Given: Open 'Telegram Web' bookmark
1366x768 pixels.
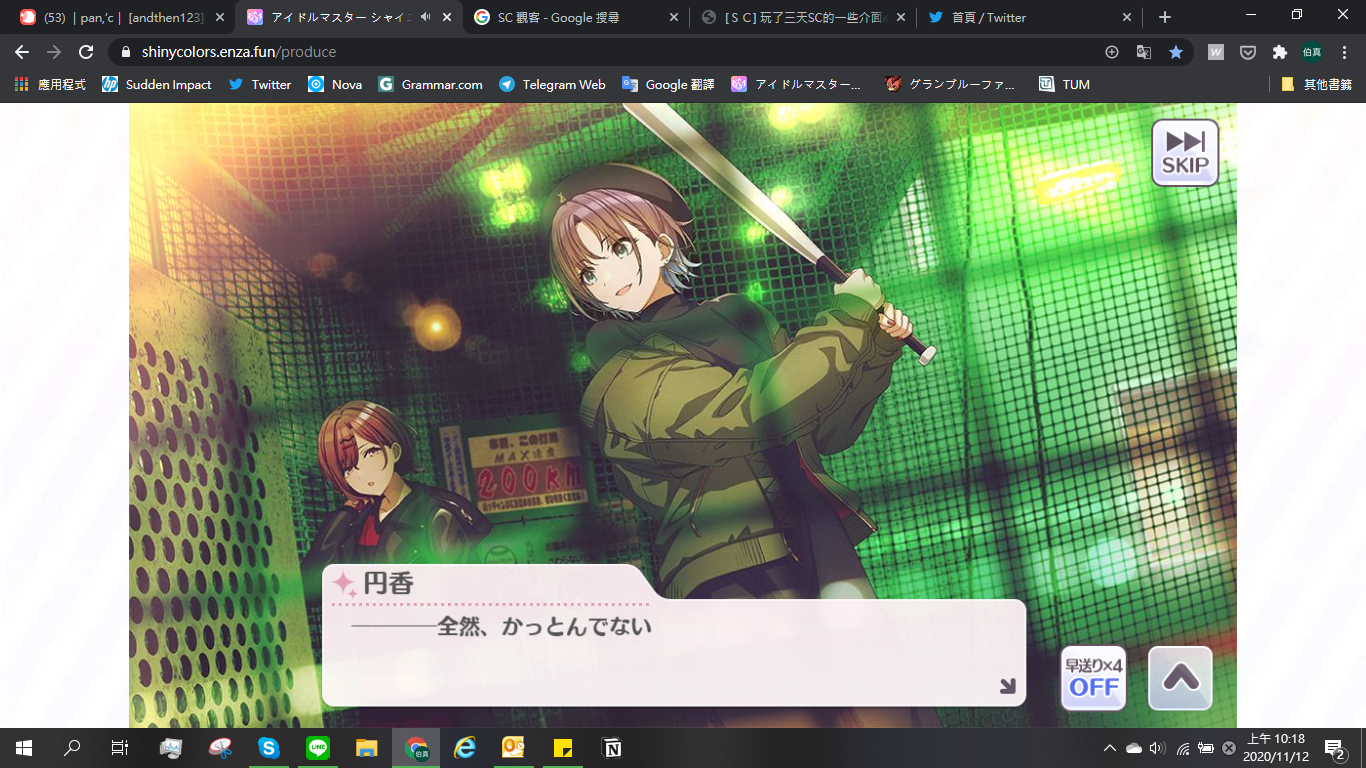Looking at the screenshot, I should click(x=552, y=85).
